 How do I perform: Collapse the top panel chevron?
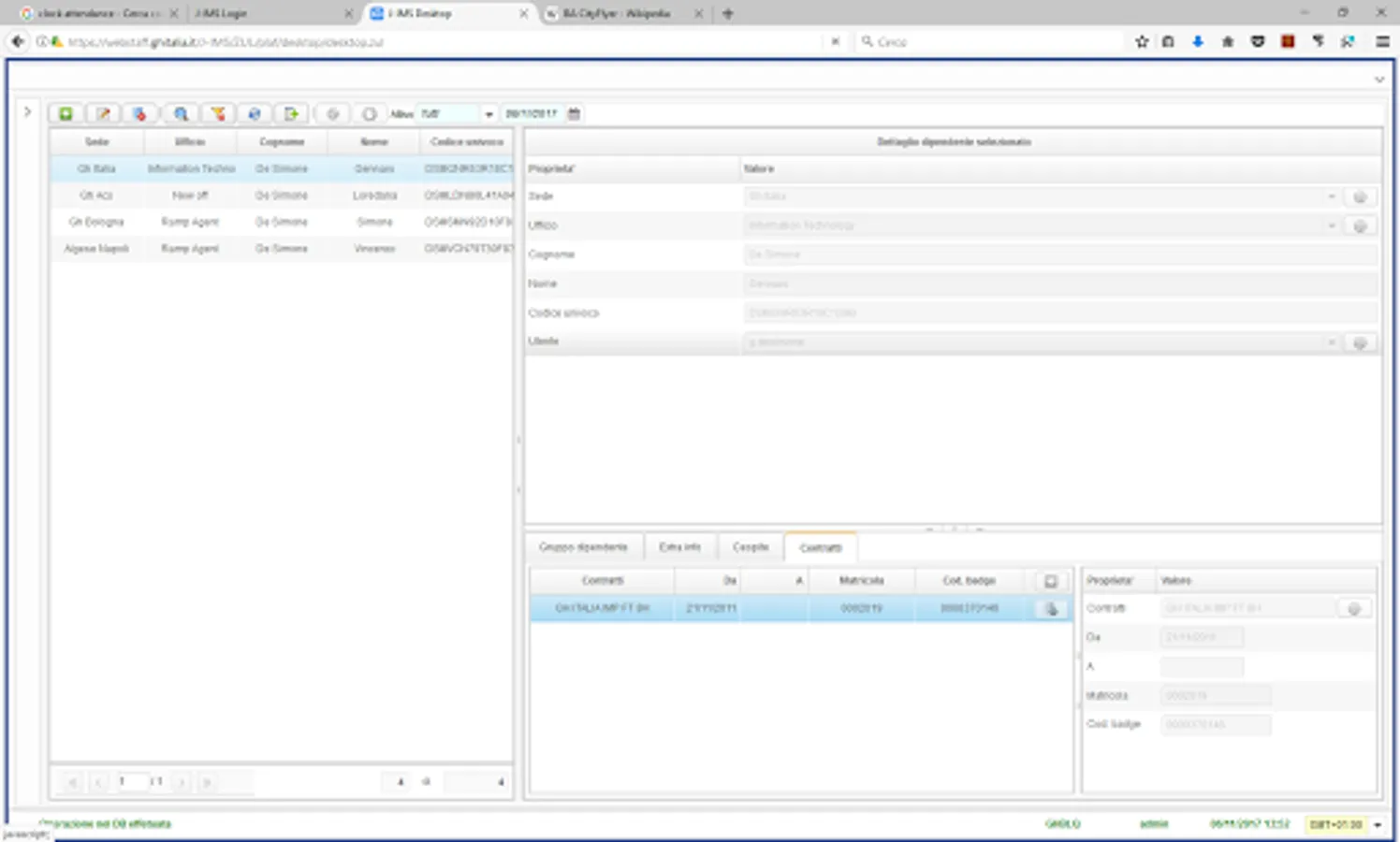(1378, 80)
